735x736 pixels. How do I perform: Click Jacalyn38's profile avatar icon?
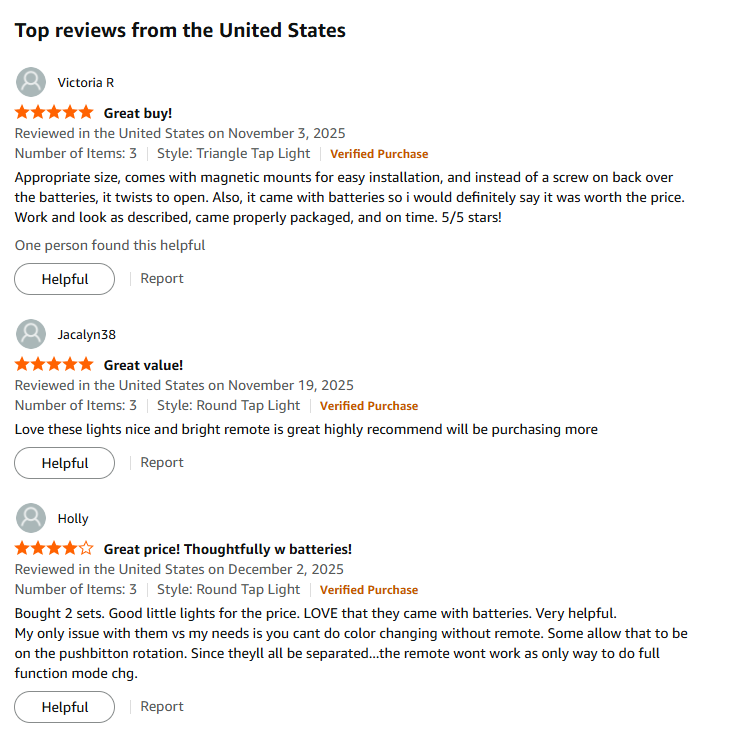[x=32, y=334]
